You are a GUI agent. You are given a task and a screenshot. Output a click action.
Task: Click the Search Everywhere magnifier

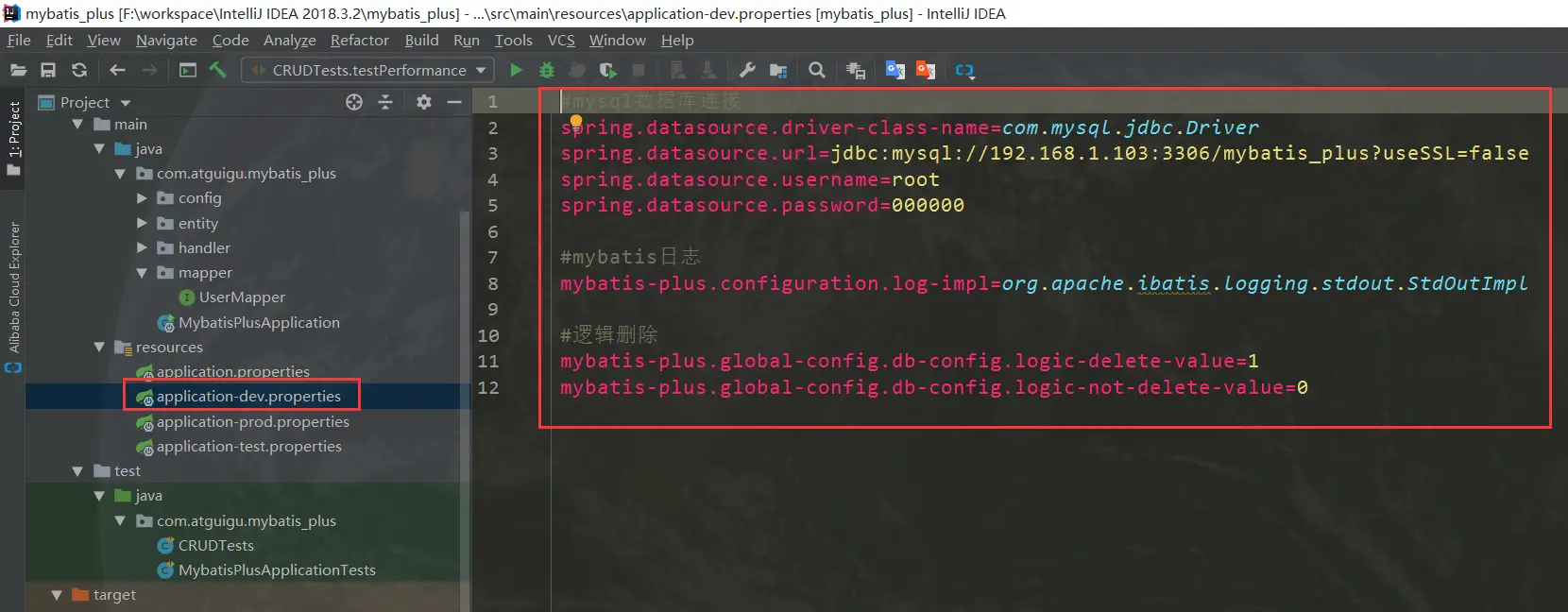click(x=817, y=70)
